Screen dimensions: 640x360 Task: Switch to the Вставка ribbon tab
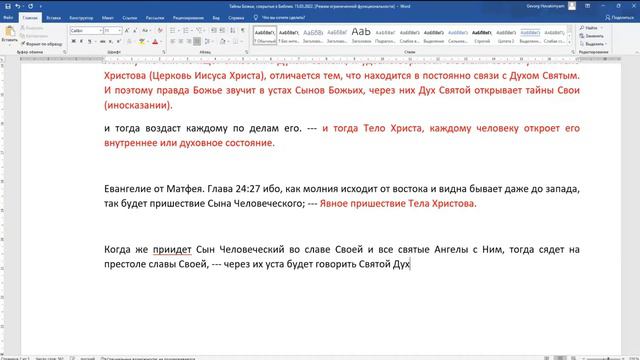53,18
